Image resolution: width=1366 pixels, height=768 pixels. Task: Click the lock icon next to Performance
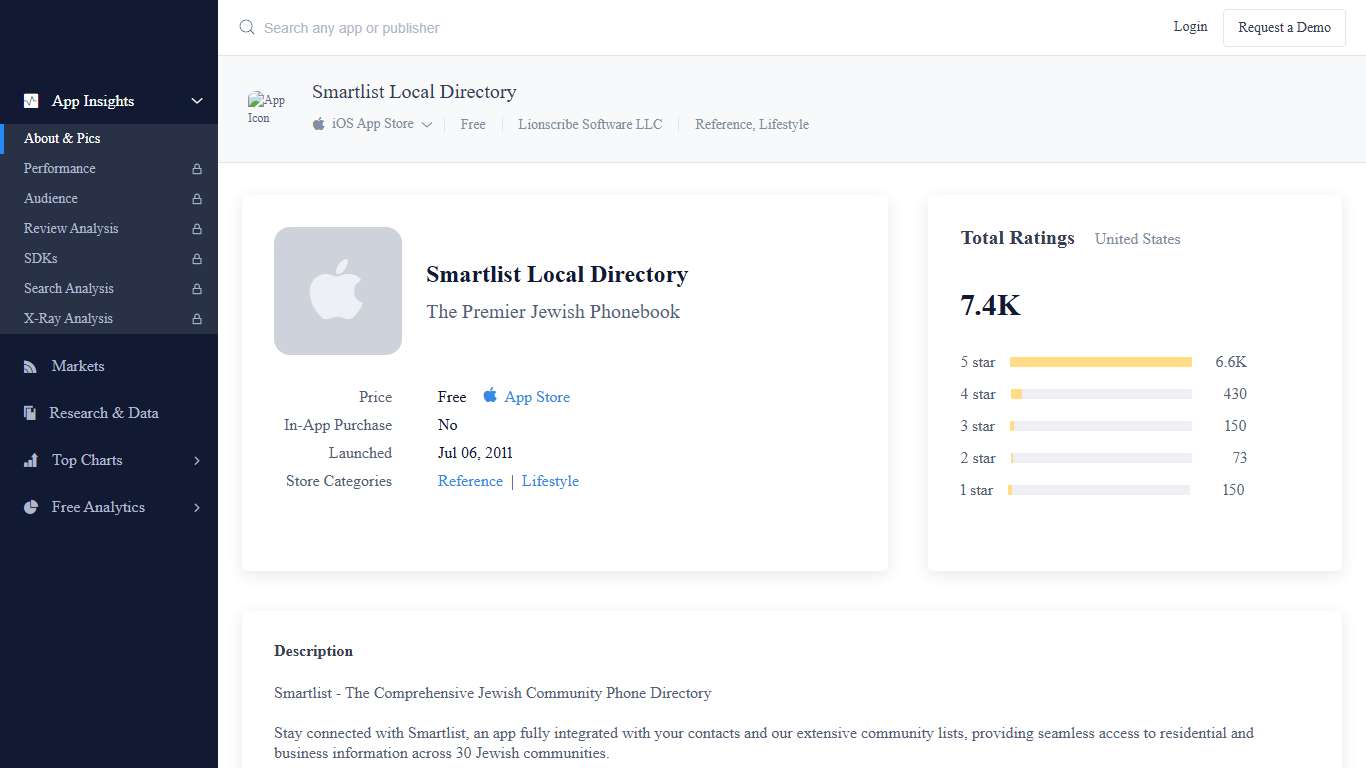199,168
